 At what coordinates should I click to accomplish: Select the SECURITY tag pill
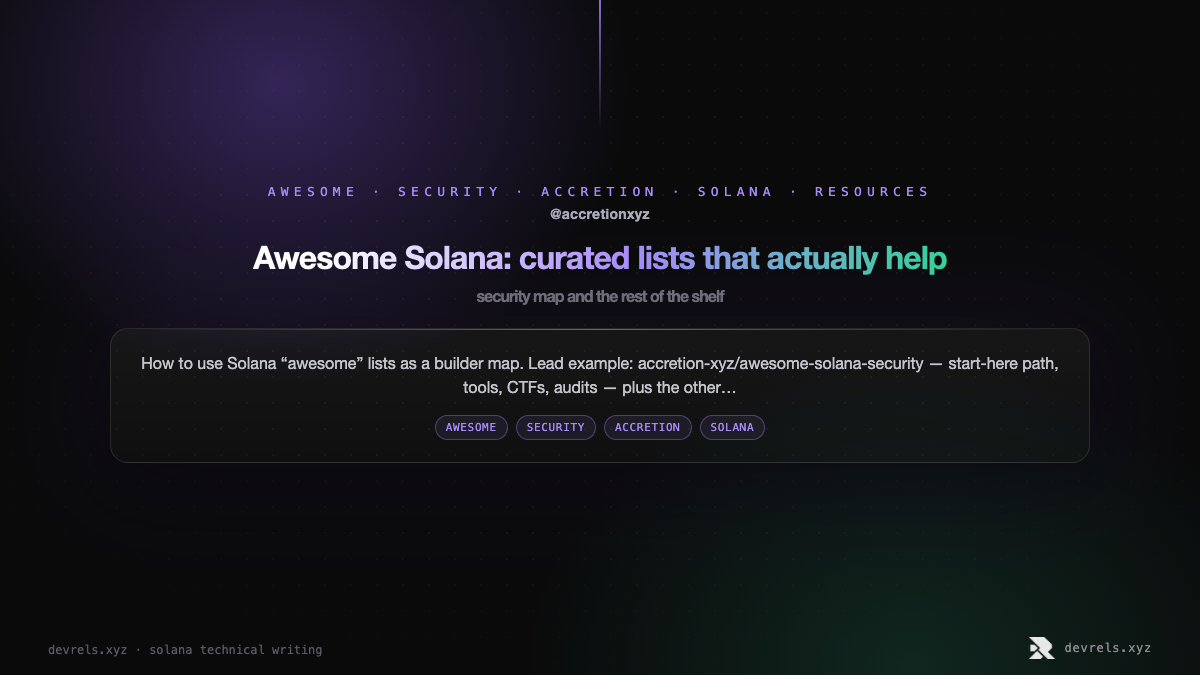556,427
